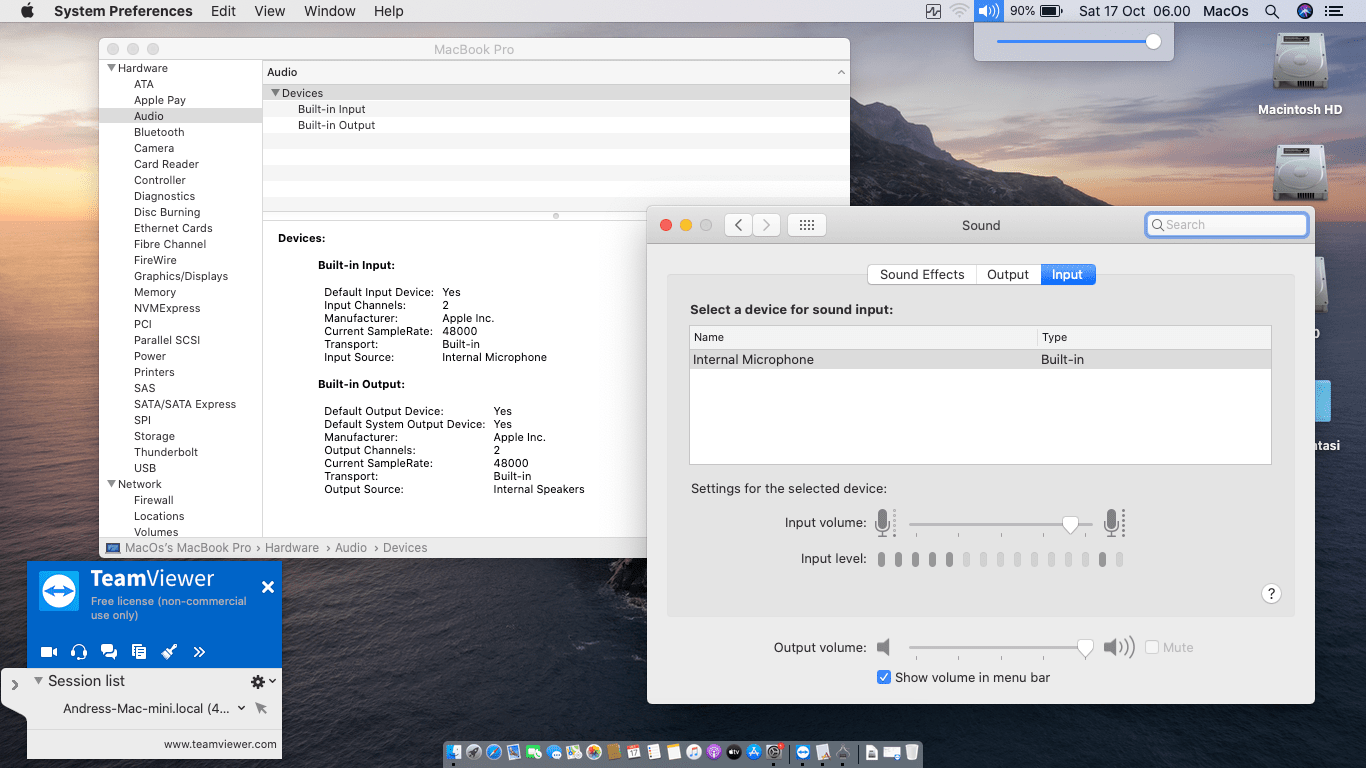
Task: Click the www.teamviewer.com link
Action: click(x=220, y=744)
